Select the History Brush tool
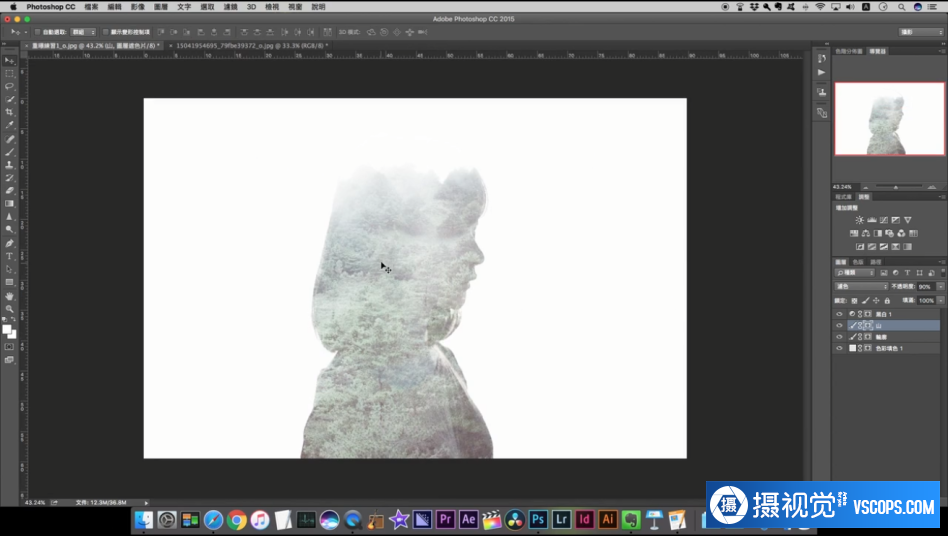 click(x=9, y=178)
